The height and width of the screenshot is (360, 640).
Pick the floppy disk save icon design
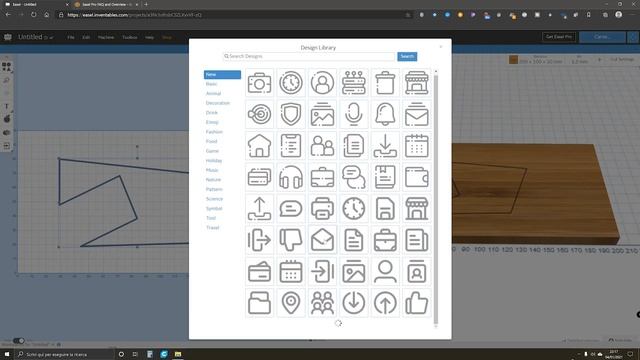(385, 209)
